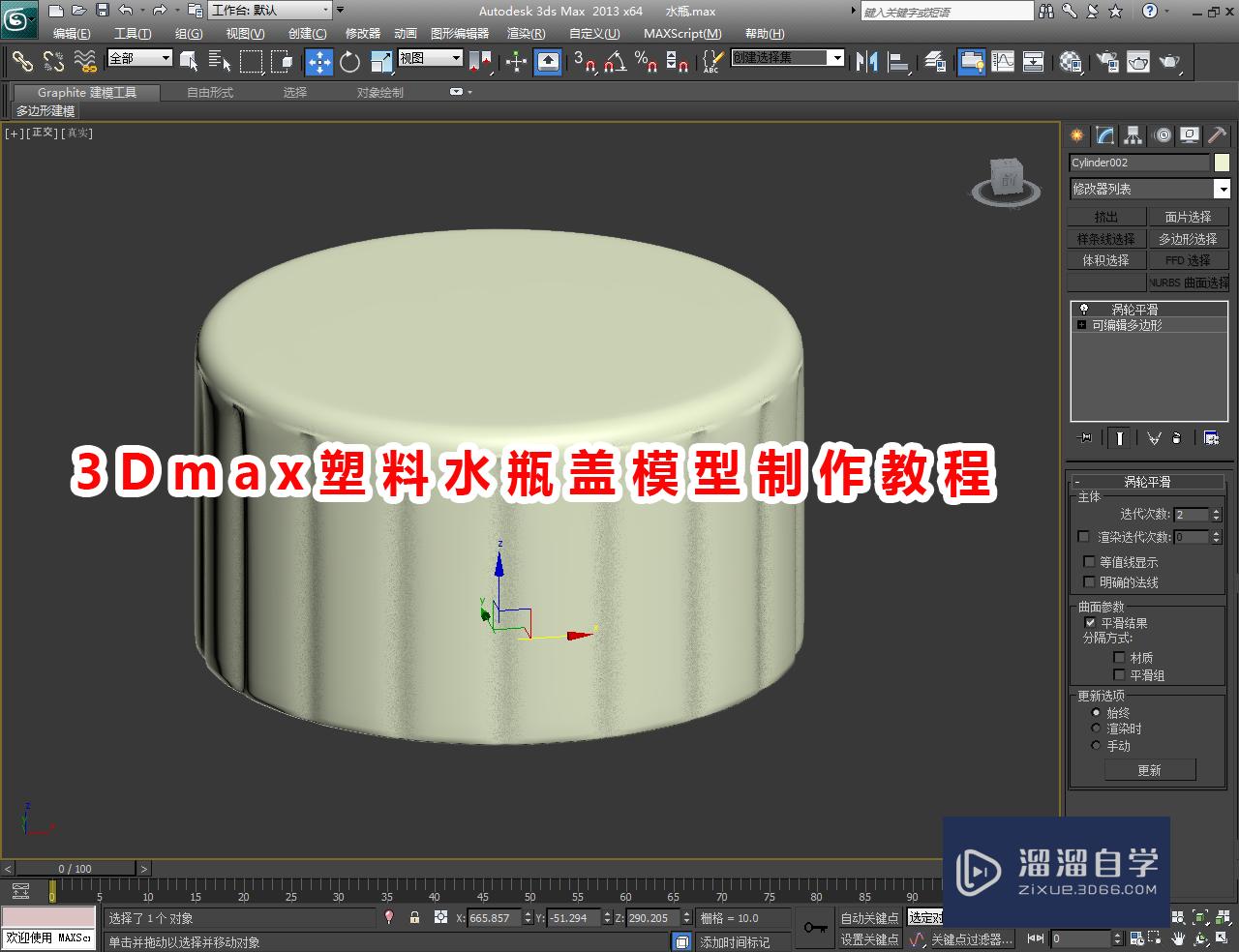
Task: Open the 修改器列表 dropdown
Action: [x=1150, y=189]
